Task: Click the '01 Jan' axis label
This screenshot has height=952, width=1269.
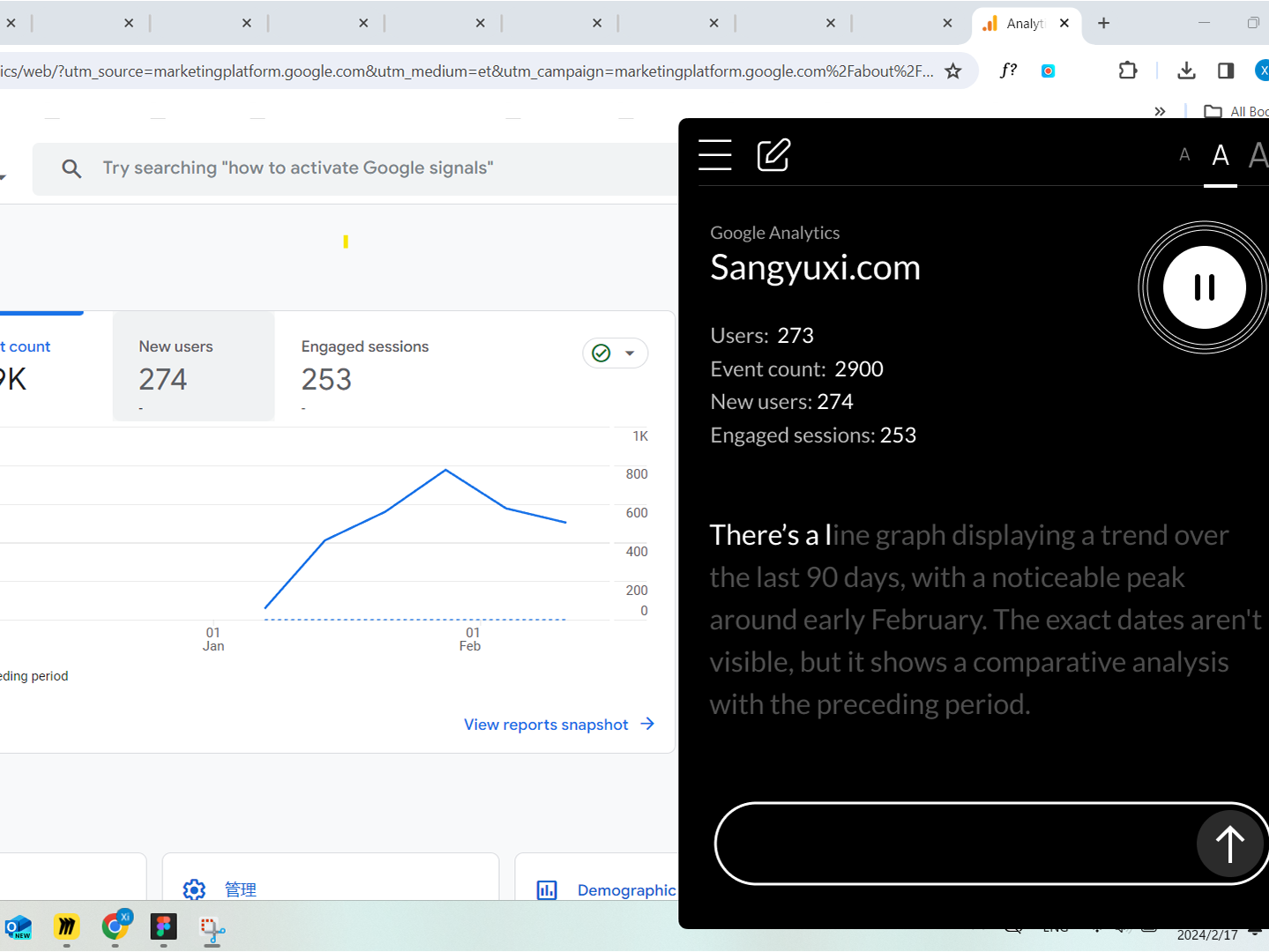Action: point(213,639)
